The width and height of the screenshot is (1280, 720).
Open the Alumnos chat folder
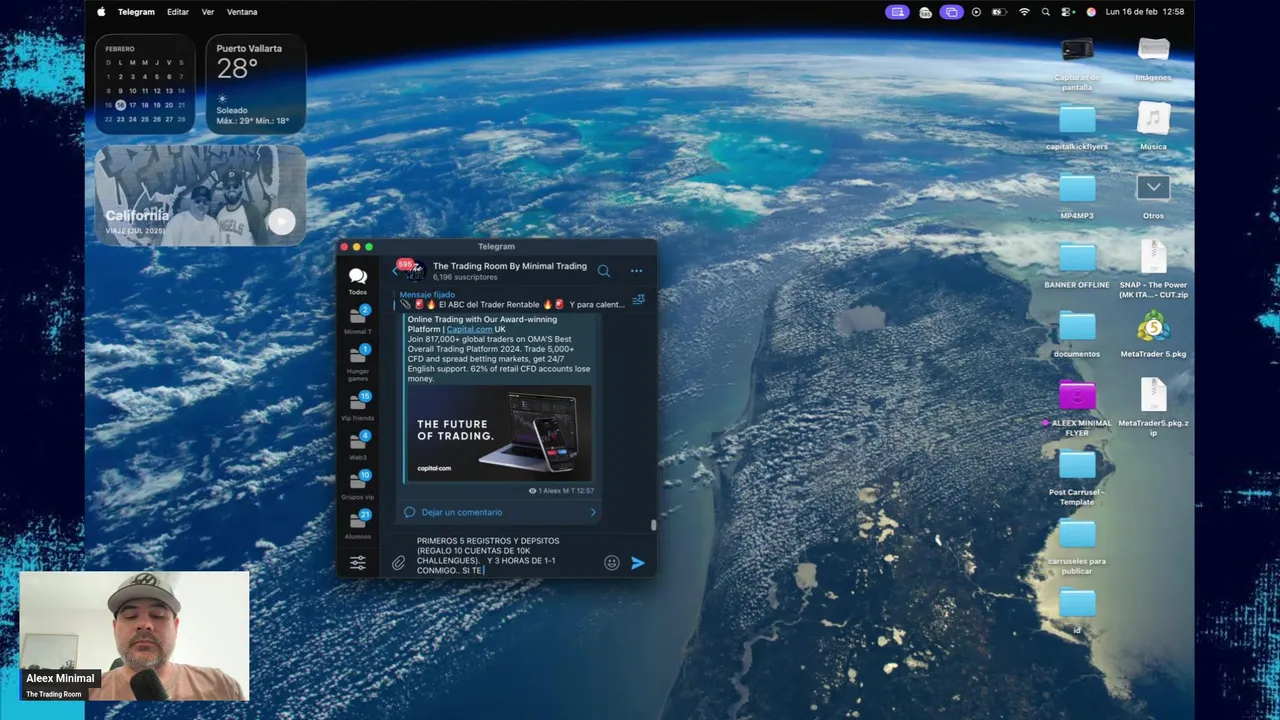[x=357, y=525]
